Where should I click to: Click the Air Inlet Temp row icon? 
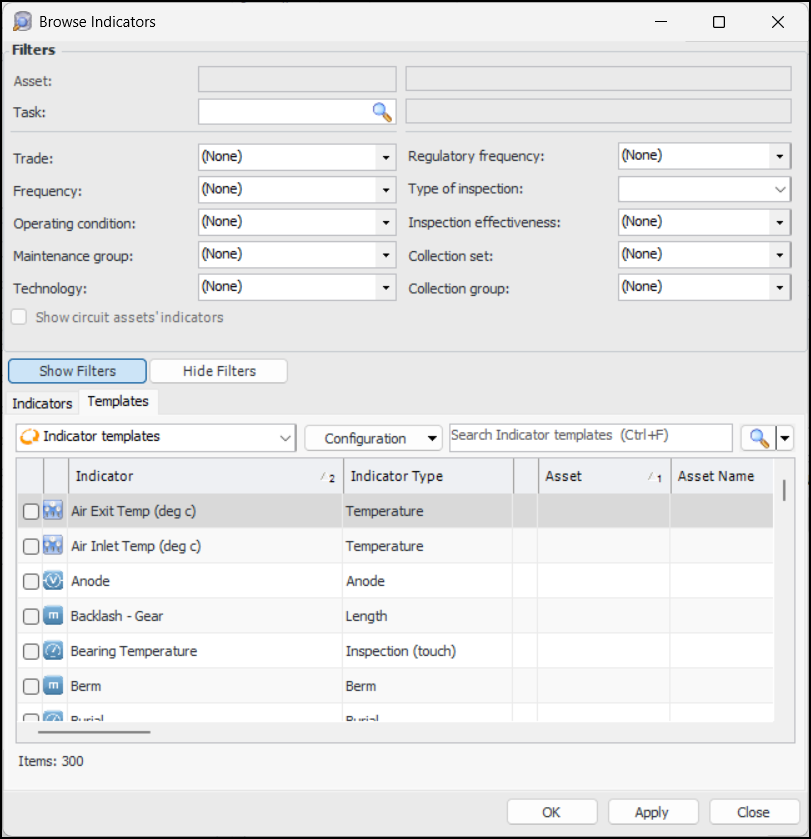click(x=53, y=546)
